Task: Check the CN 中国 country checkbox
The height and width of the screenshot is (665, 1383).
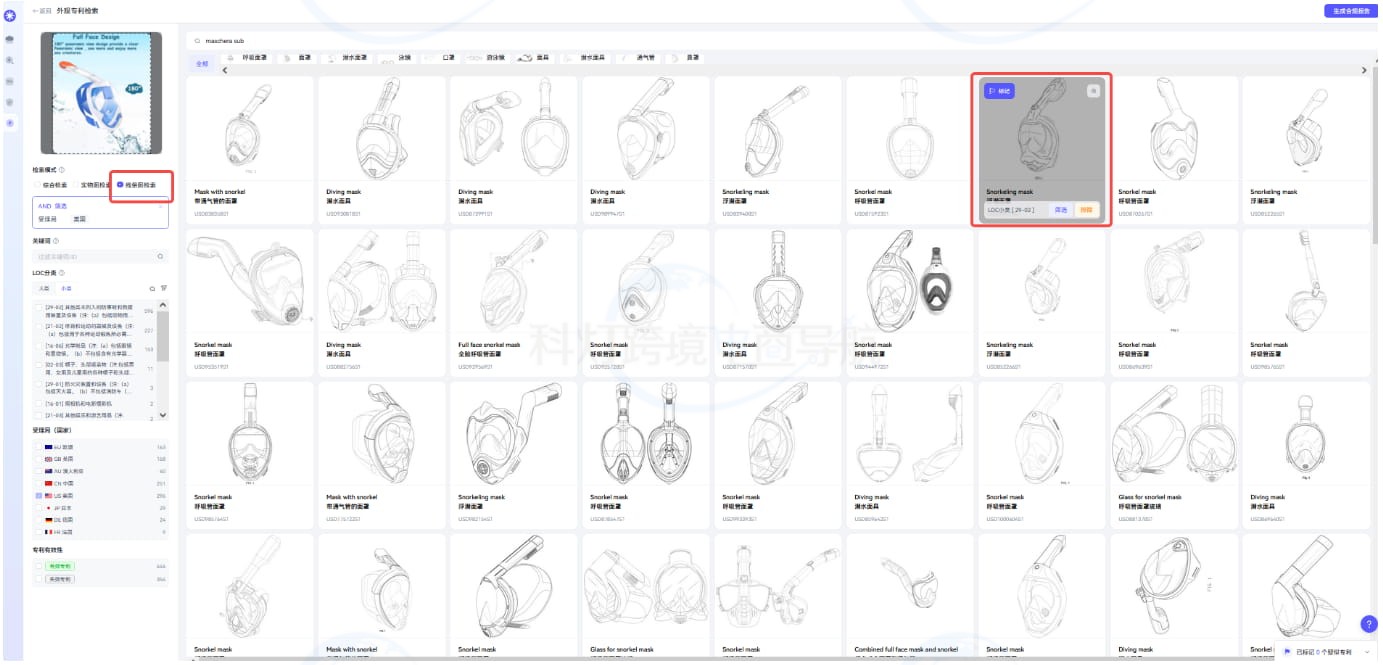Action: tap(38, 483)
